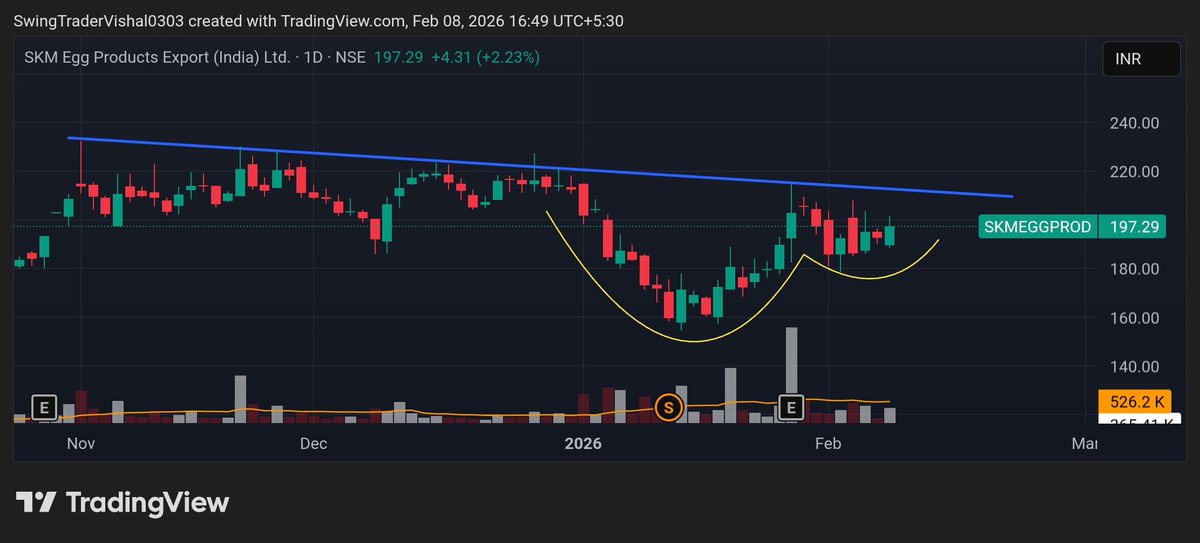Viewport: 1200px width, 543px height.
Task: Click the earnings E marker near February
Action: [792, 407]
